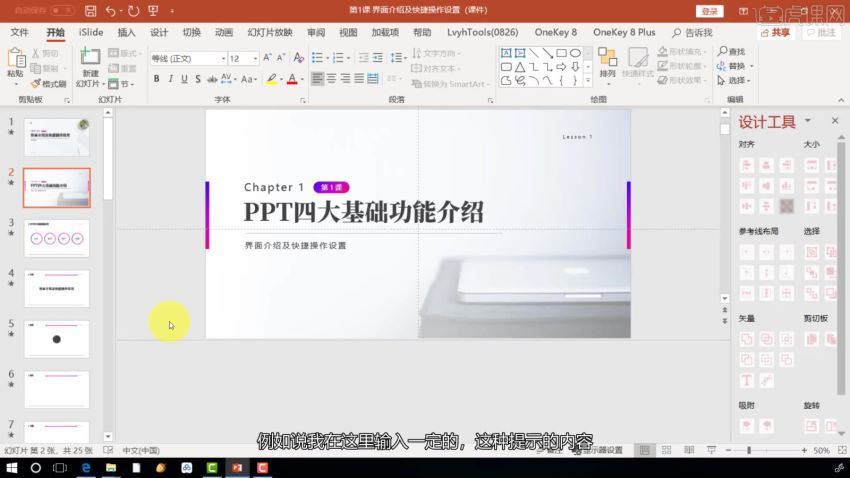Open the Replace (替换) dropdown arrow
850x478 pixels.
coord(751,66)
